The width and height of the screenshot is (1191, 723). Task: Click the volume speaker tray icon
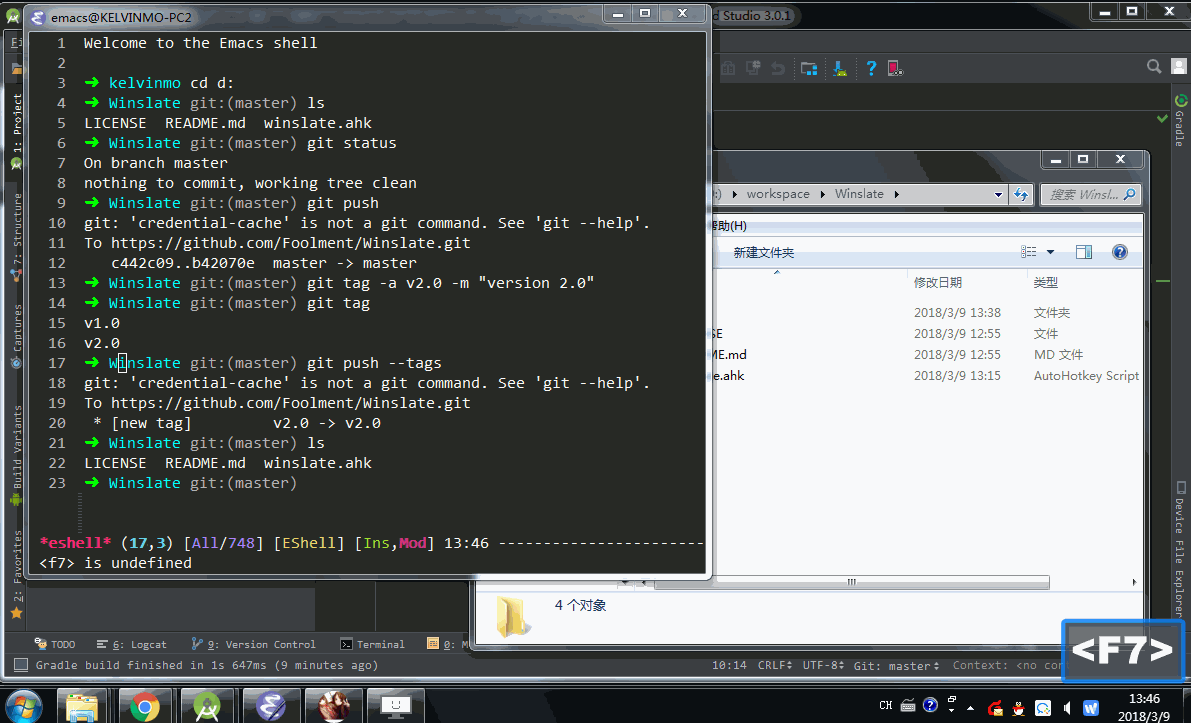pyautogui.click(x=1067, y=708)
